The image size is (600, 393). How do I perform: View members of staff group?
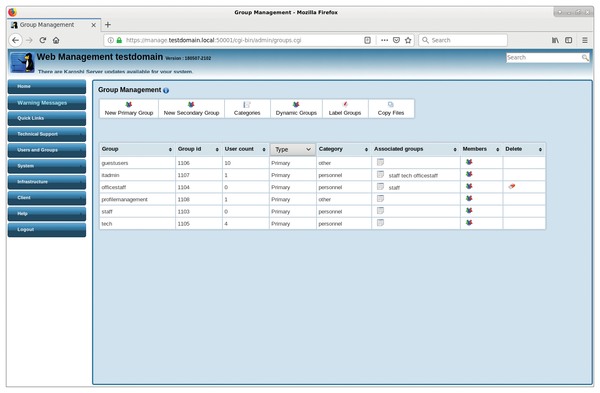469,211
